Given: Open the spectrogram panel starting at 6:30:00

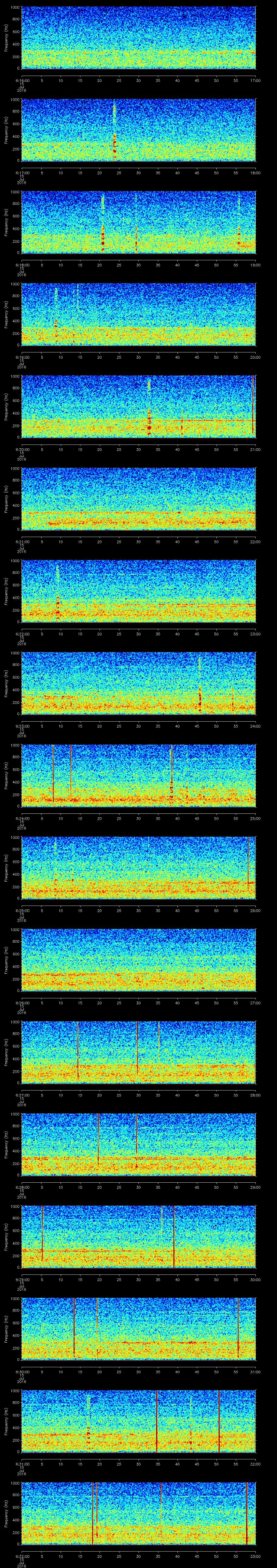Looking at the screenshot, I should pyautogui.click(x=139, y=1329).
